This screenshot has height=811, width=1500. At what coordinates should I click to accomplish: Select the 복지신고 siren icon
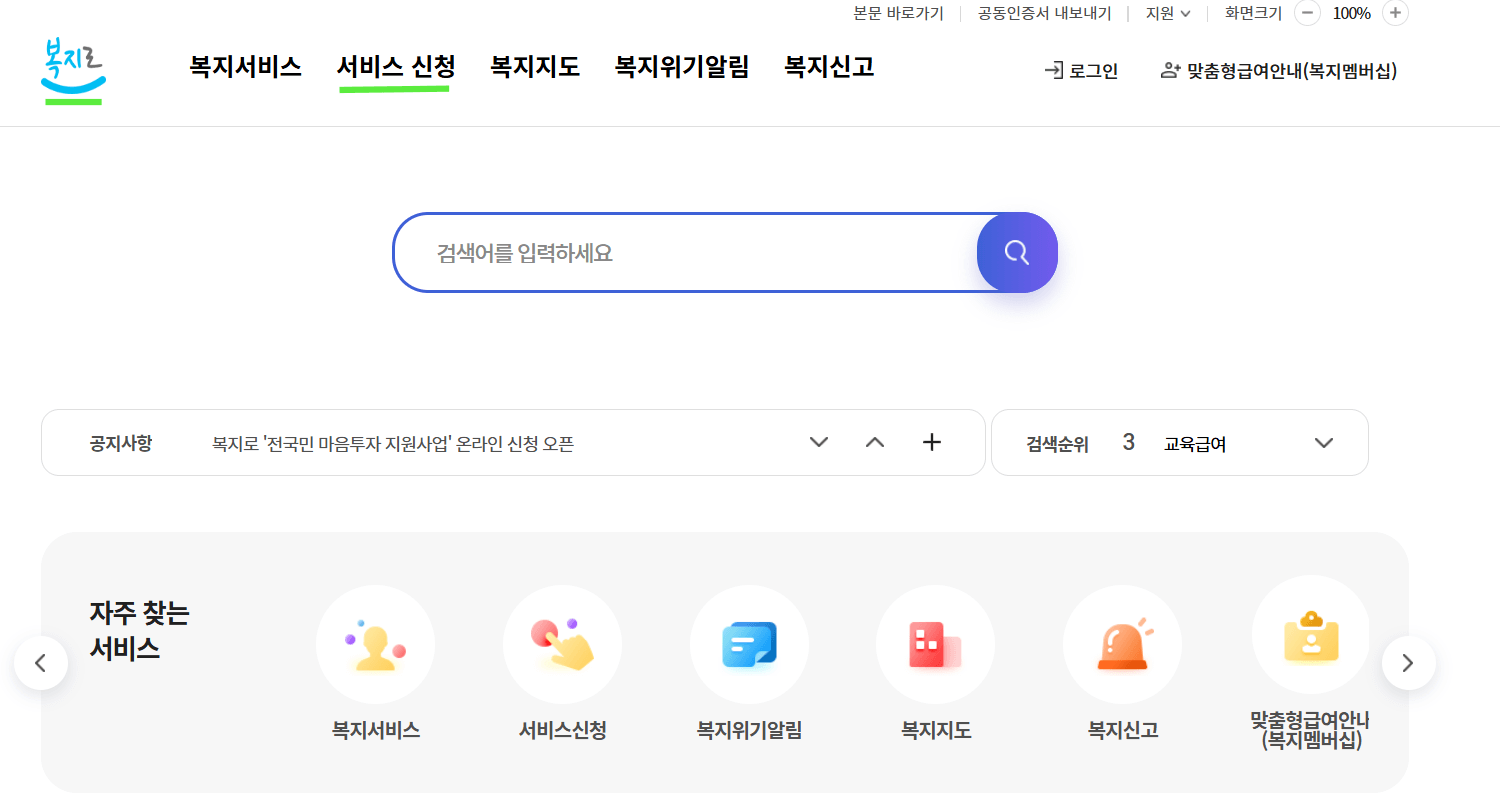(1122, 644)
